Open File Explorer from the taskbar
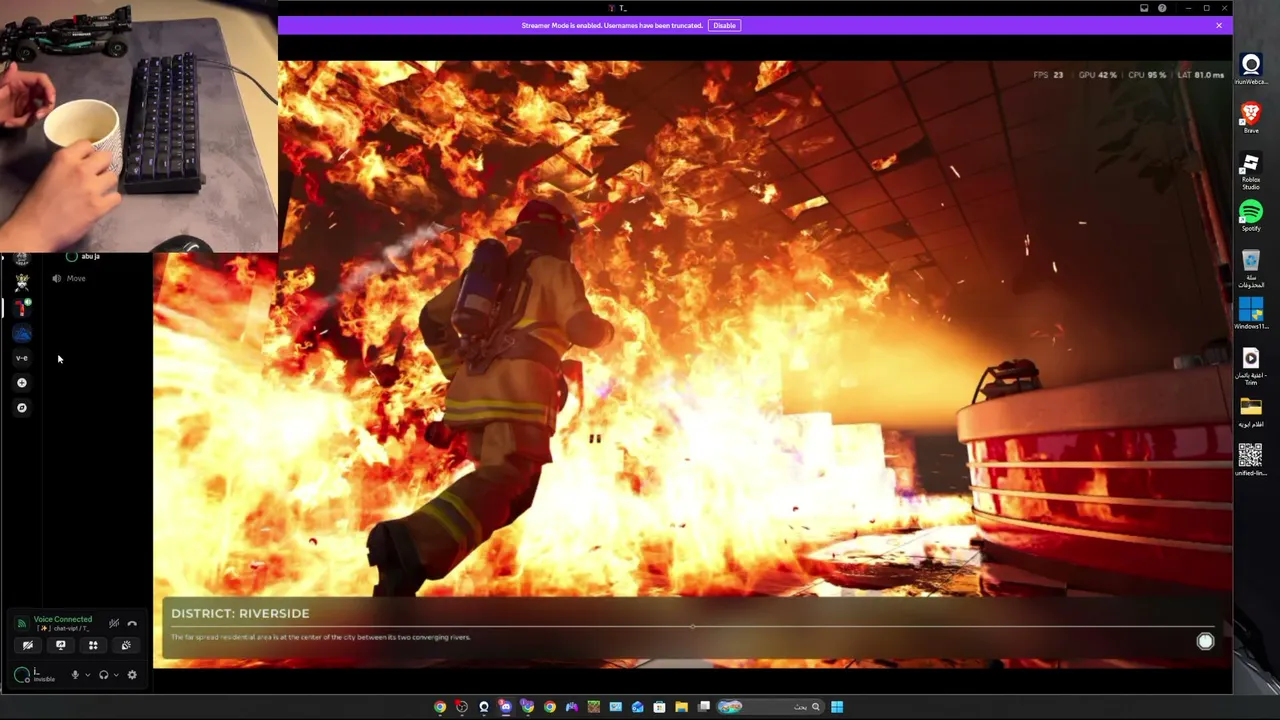This screenshot has width=1280, height=720. 682,707
